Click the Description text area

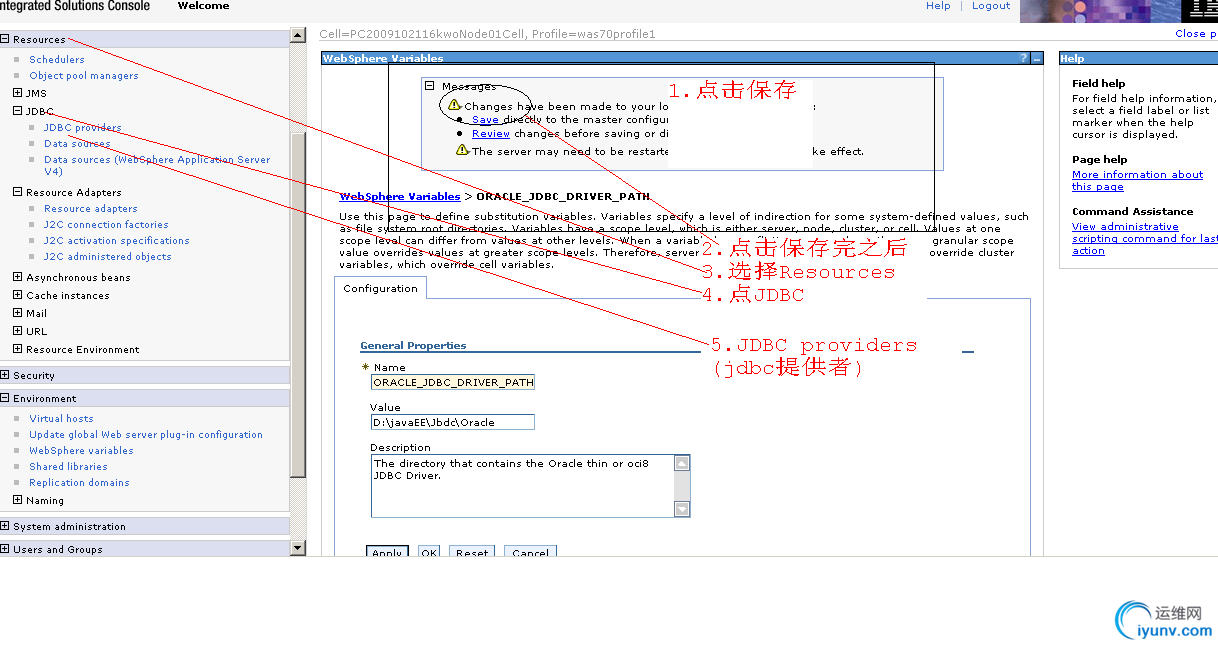tap(522, 486)
